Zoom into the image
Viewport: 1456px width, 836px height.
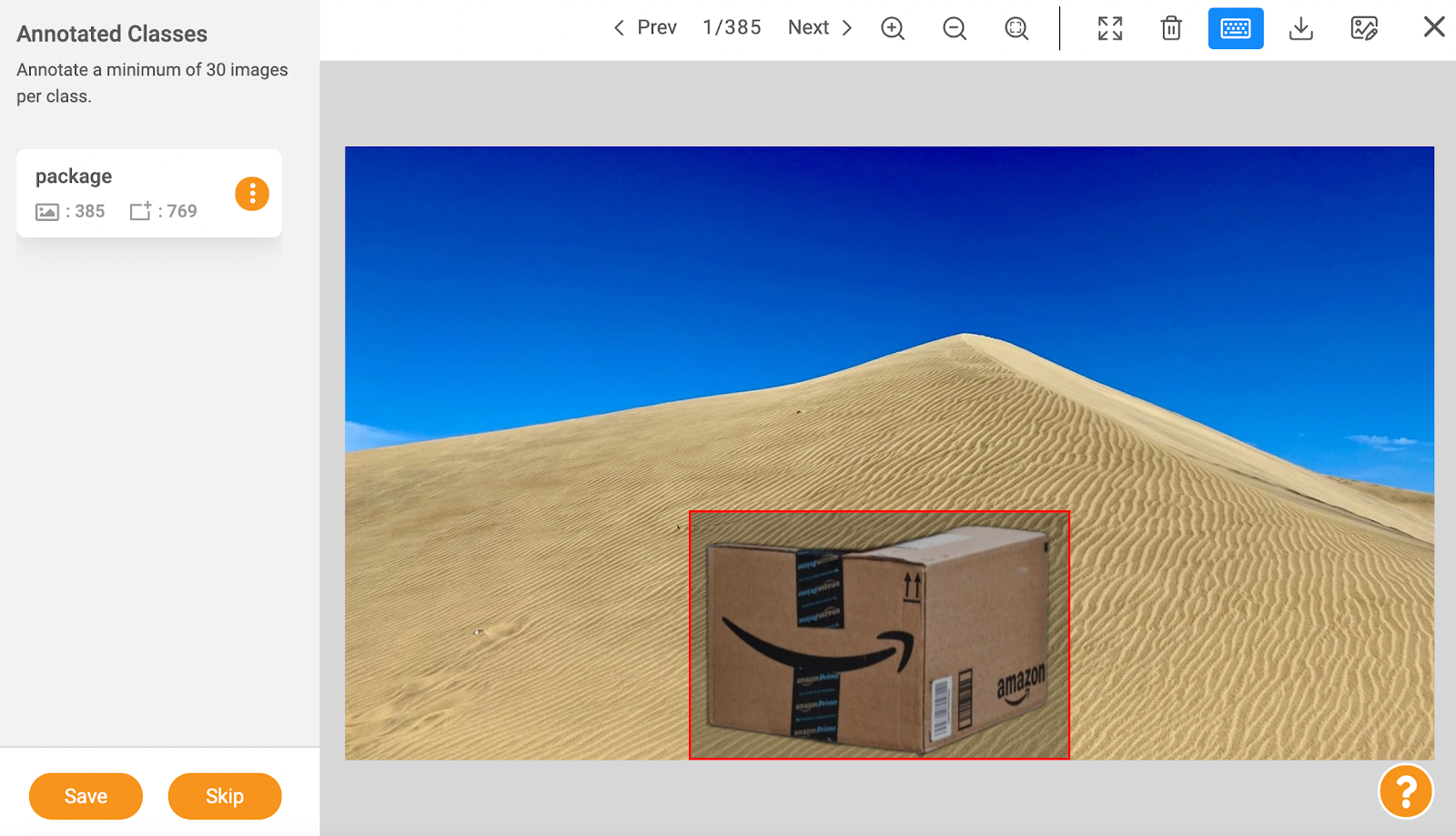coord(892,28)
